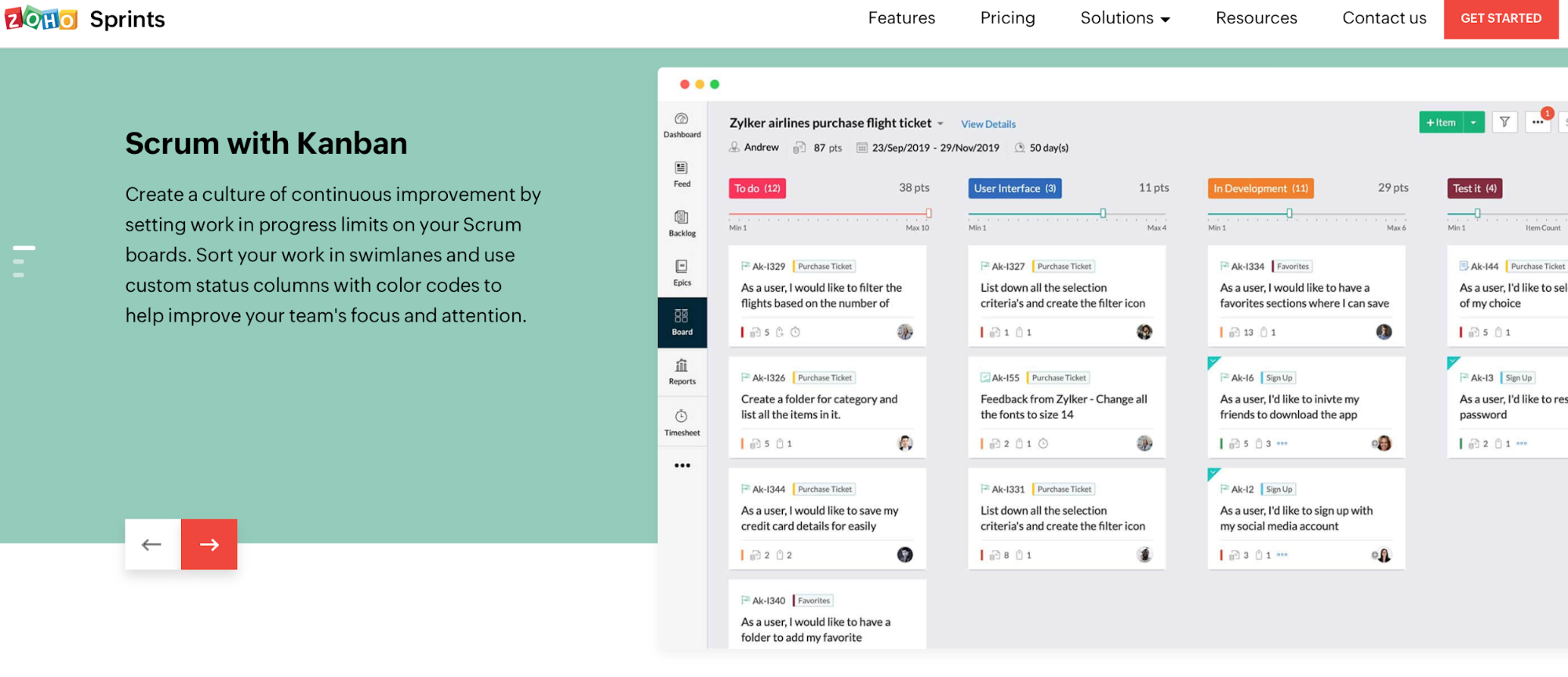Click the GET STARTED button

pos(1501,18)
